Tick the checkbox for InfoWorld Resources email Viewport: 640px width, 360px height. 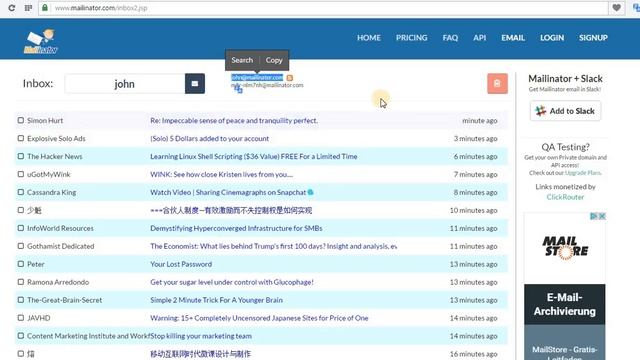pyautogui.click(x=21, y=228)
